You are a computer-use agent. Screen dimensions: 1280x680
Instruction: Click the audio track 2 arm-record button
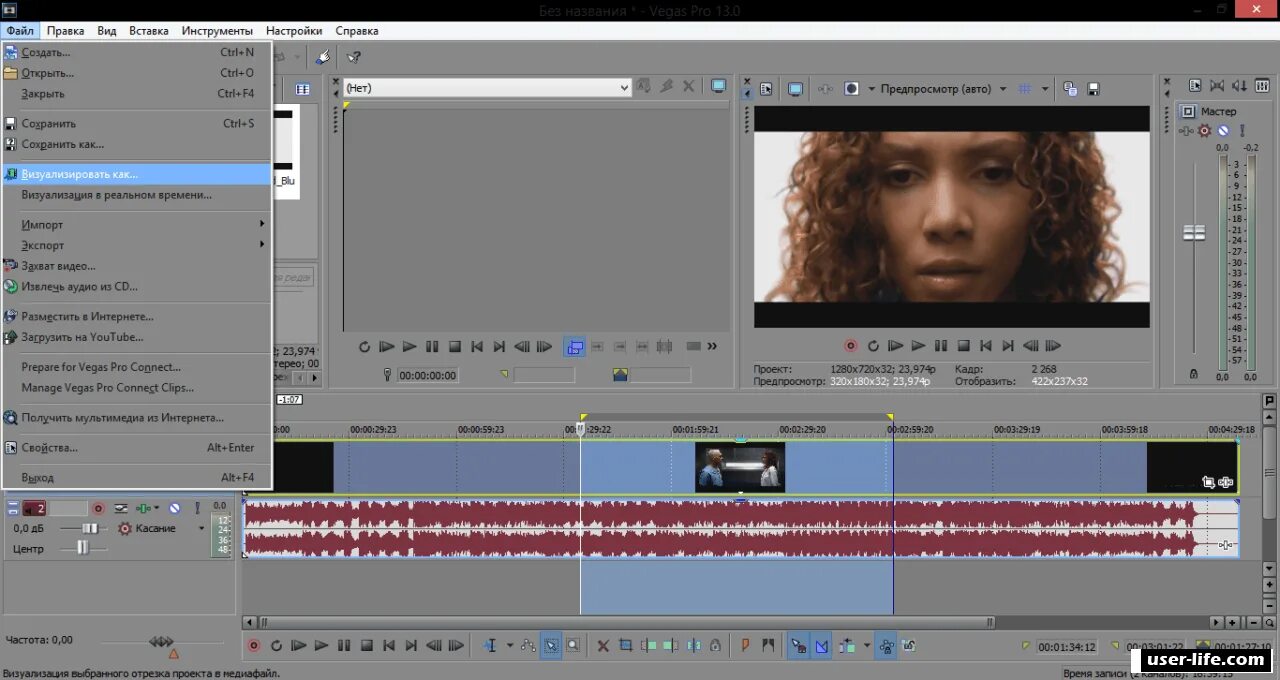(98, 508)
